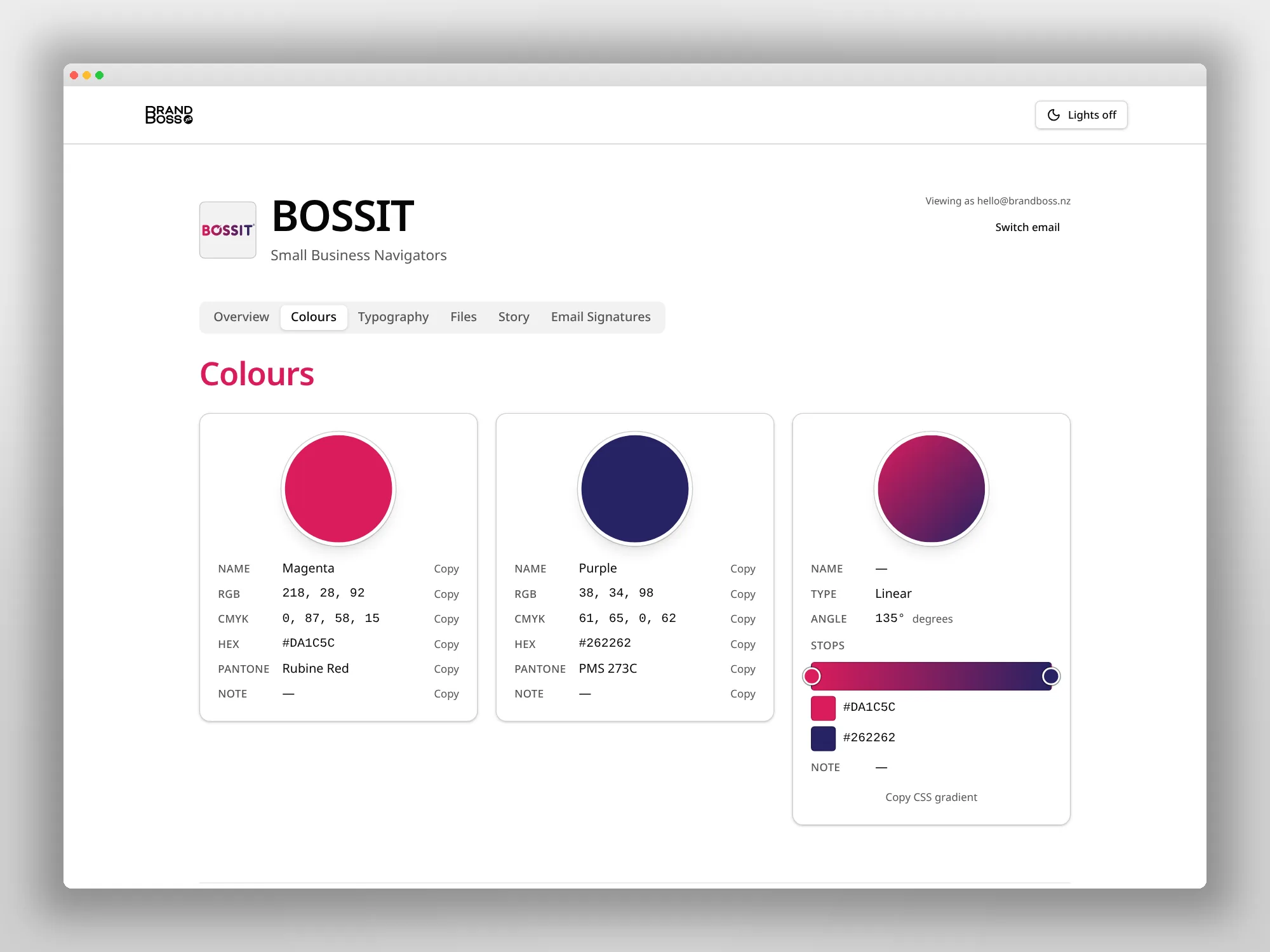Image resolution: width=1270 pixels, height=952 pixels.
Task: Copy Purple CMYK value
Action: click(x=742, y=619)
